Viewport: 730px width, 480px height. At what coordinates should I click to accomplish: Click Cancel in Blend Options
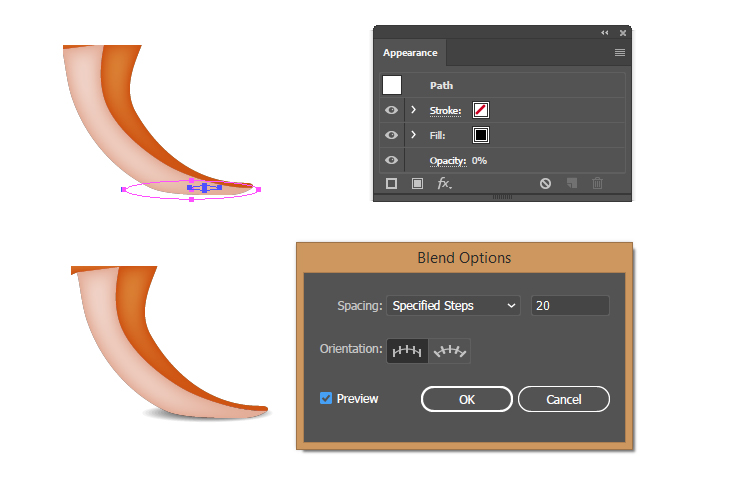[x=564, y=399]
